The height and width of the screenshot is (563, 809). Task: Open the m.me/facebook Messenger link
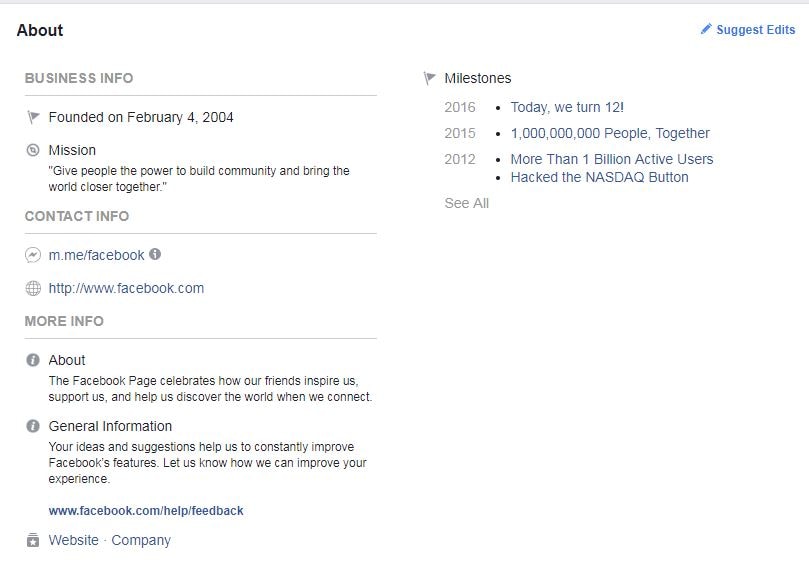pos(96,255)
